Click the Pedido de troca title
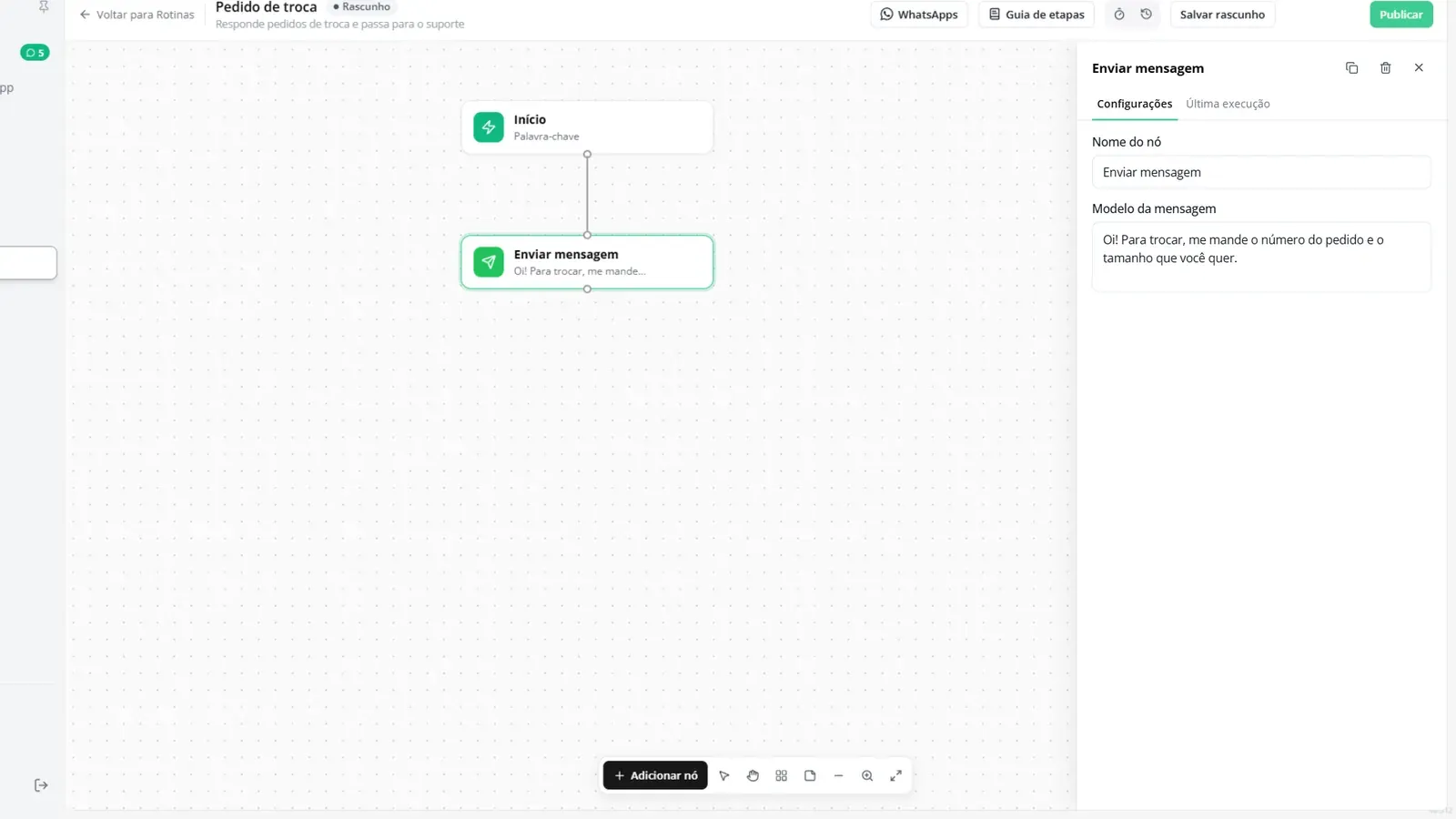The height and width of the screenshot is (819, 1456). [x=266, y=7]
